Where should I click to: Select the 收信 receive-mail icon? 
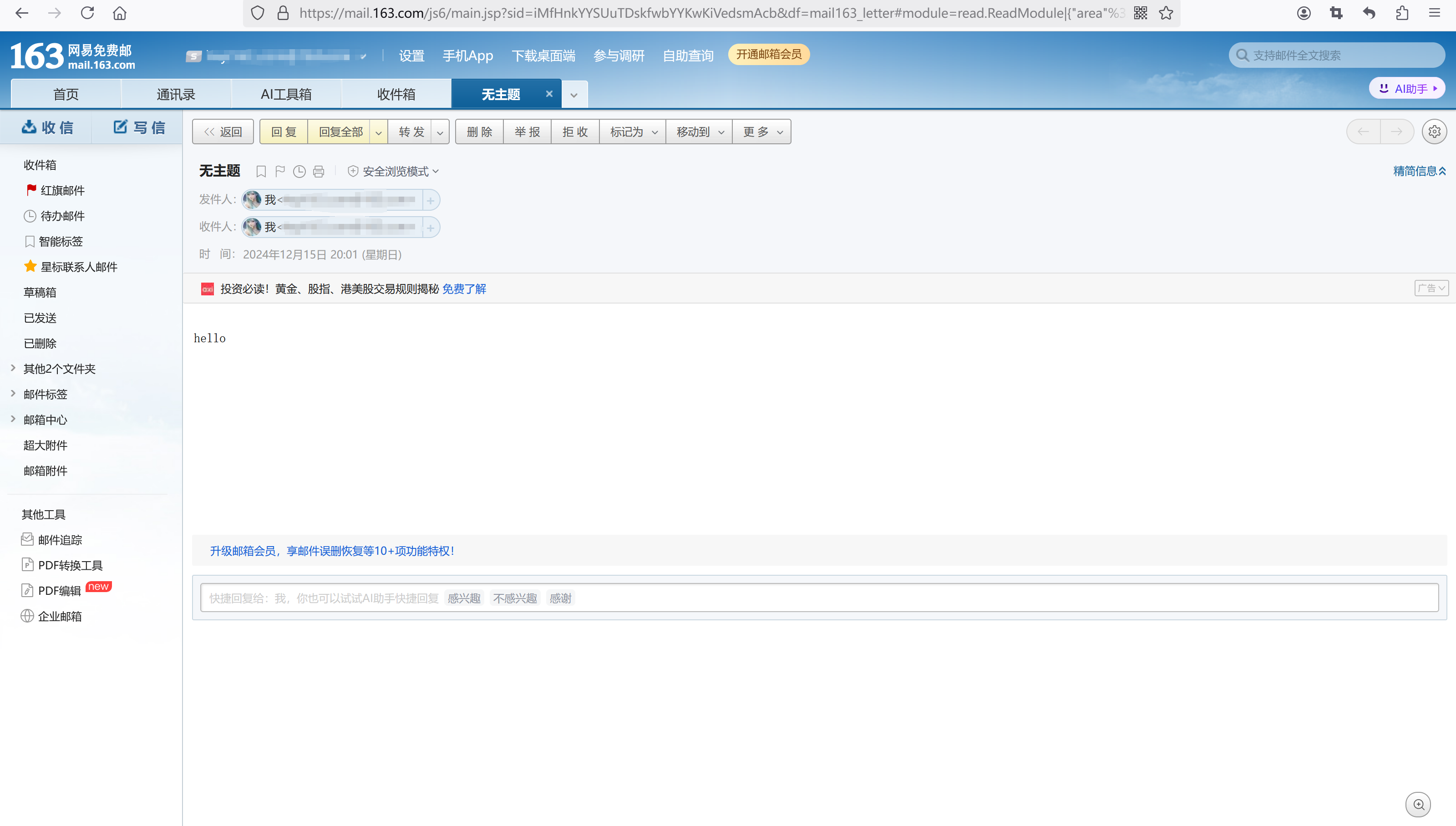(x=30, y=127)
